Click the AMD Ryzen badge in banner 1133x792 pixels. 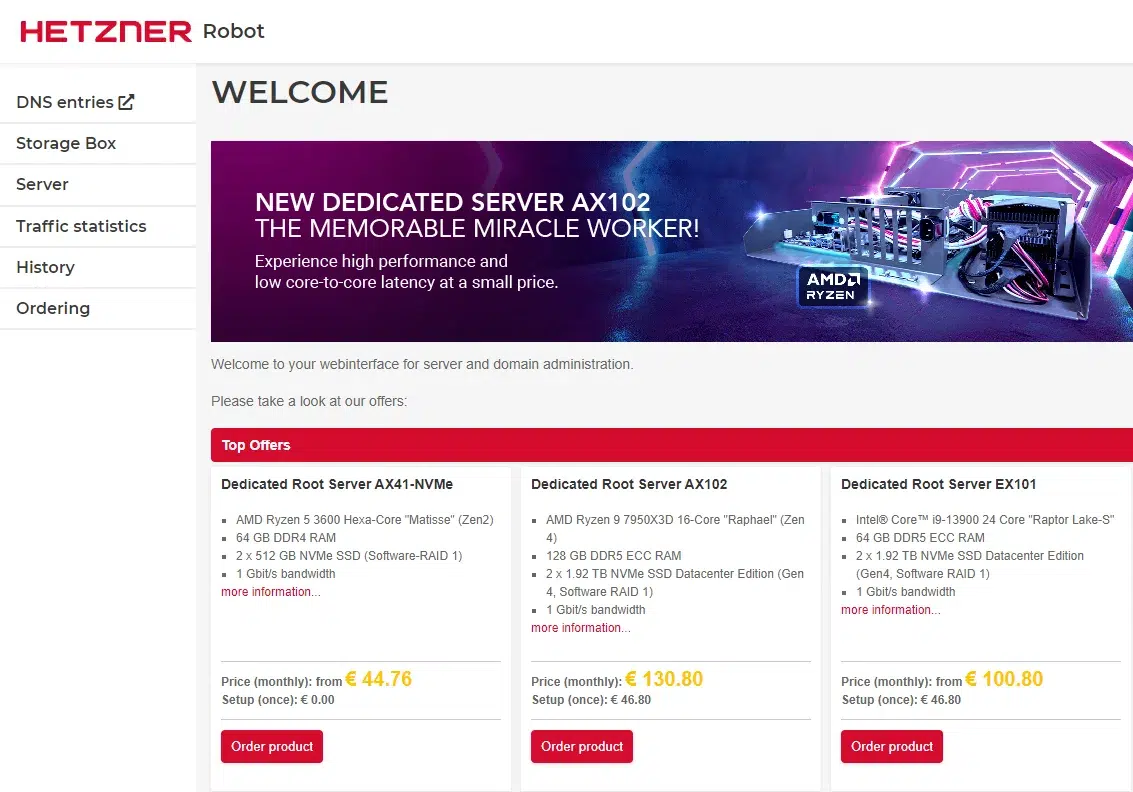[x=833, y=286]
